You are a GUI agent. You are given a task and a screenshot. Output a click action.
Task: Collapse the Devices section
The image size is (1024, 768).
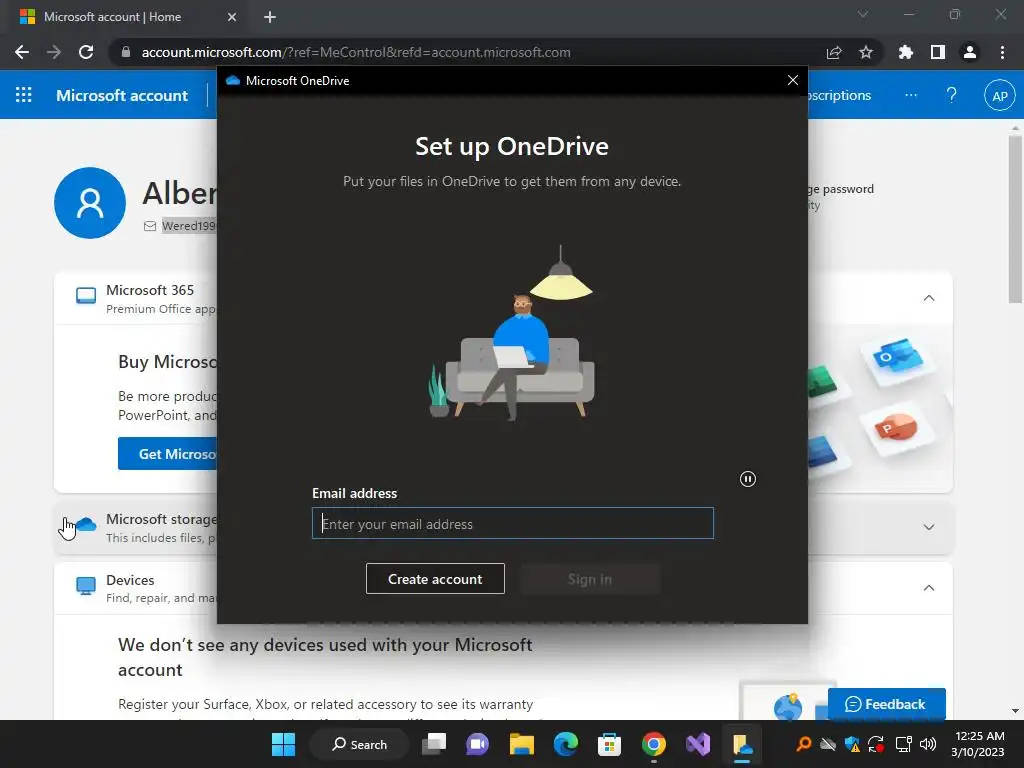[x=929, y=588]
